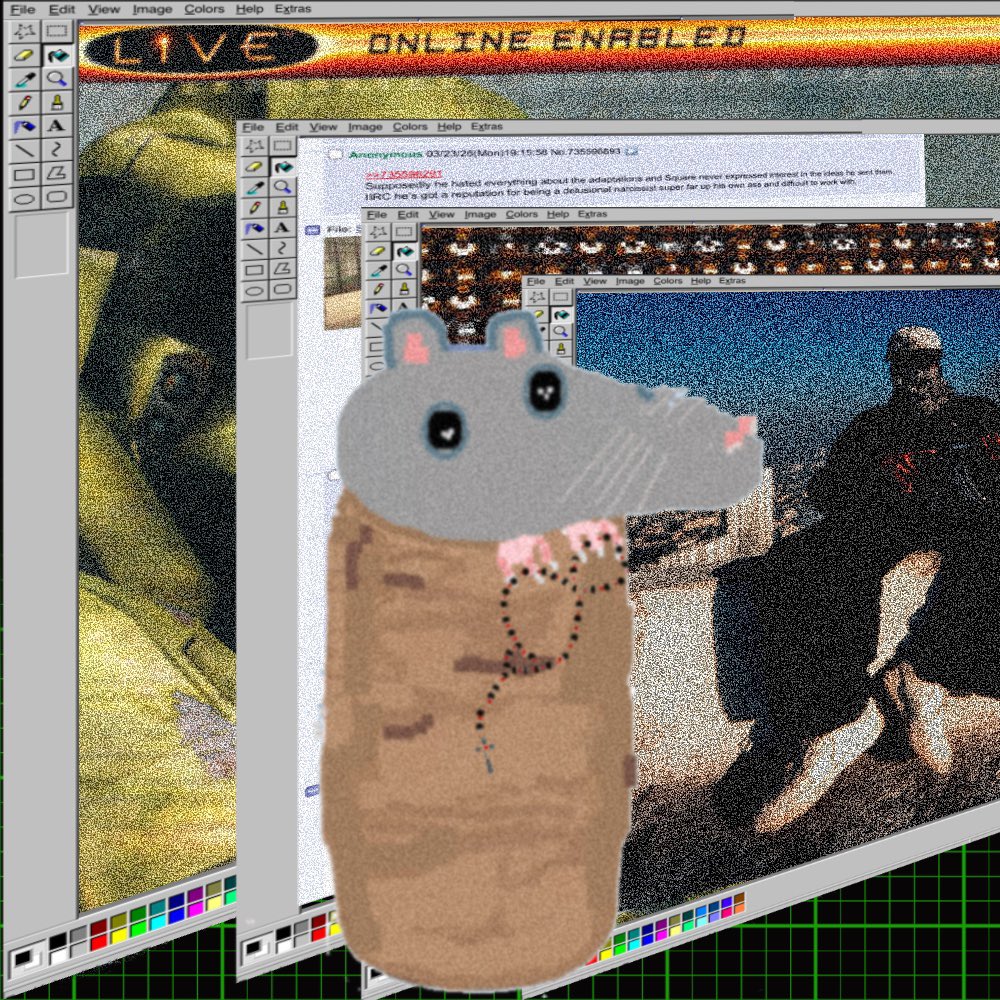Open Image menu in cat-pattern Paint window
1000x1000 pixels.
click(x=480, y=214)
